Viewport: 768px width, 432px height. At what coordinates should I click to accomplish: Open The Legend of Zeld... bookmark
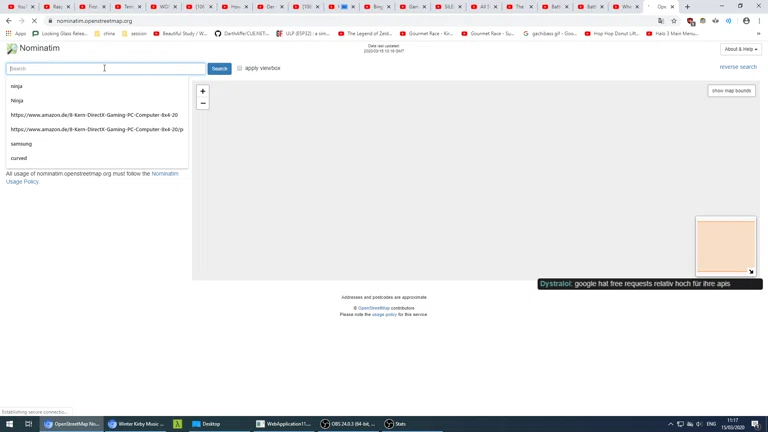pos(365,34)
